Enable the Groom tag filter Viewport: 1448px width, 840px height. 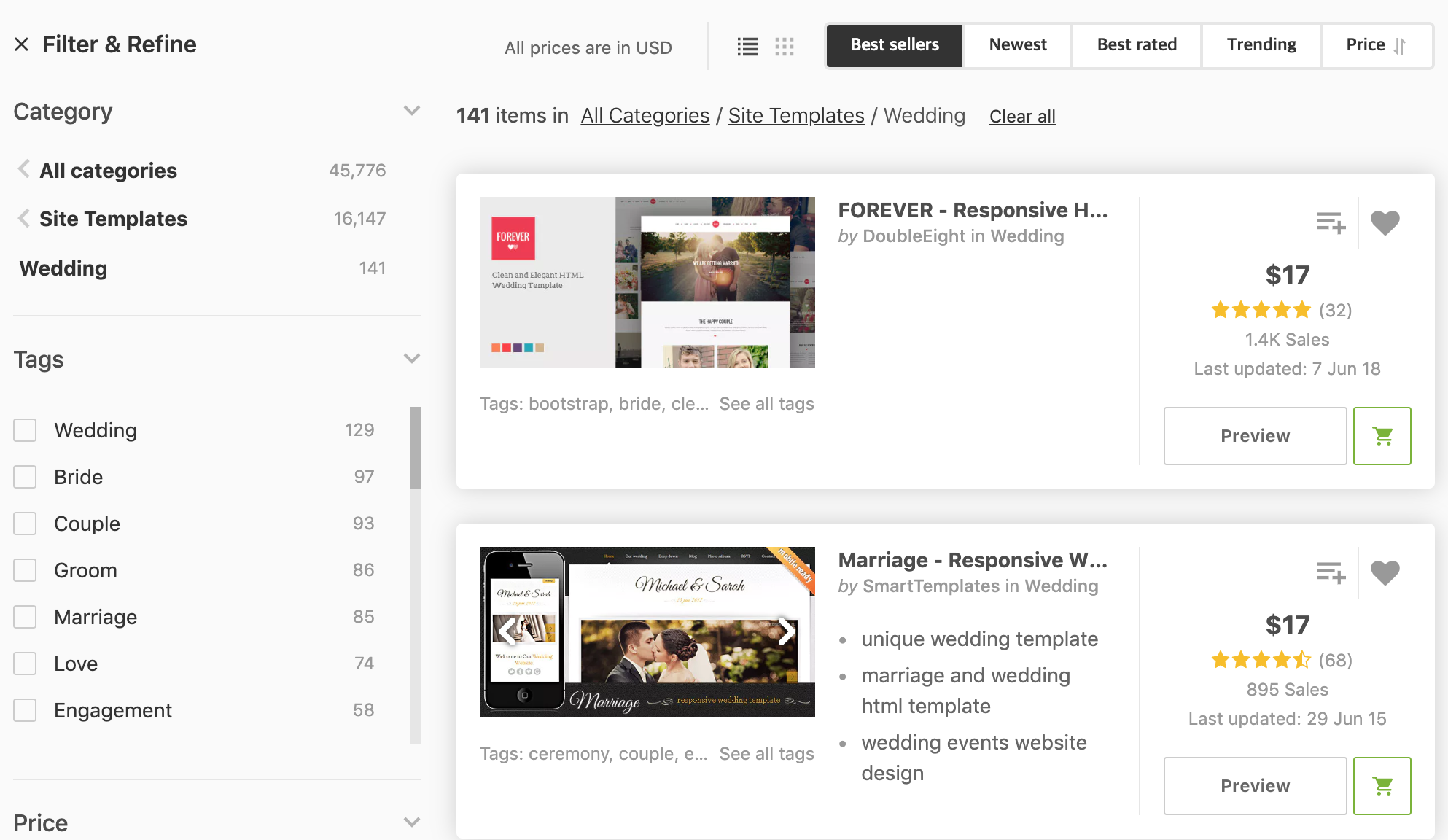click(25, 570)
